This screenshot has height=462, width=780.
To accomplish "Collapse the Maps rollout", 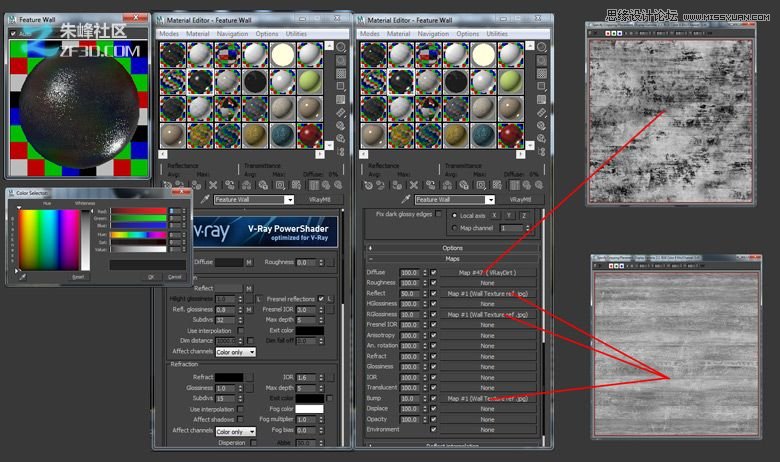I will coord(453,259).
